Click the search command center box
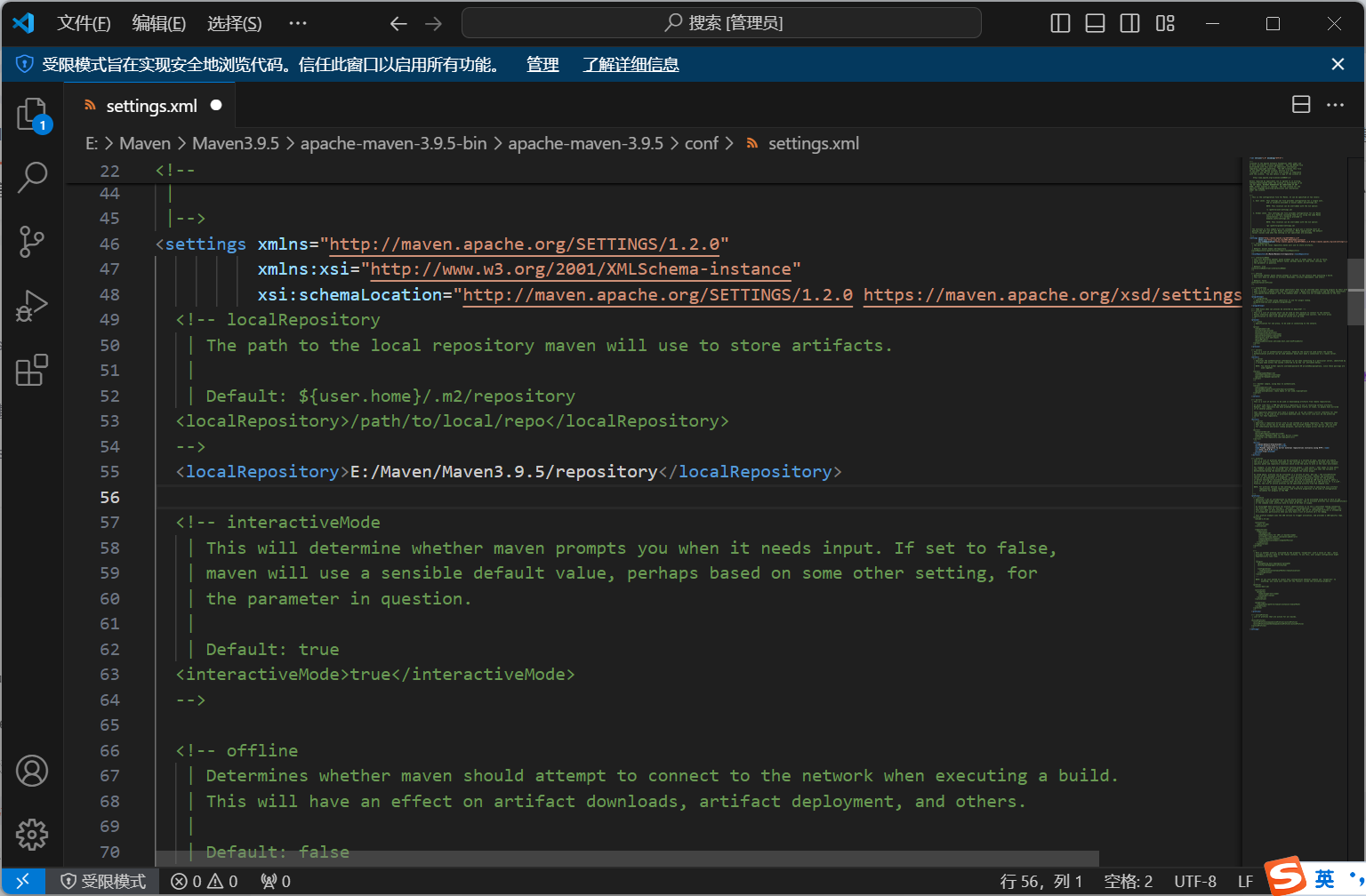The image size is (1366, 896). [721, 23]
